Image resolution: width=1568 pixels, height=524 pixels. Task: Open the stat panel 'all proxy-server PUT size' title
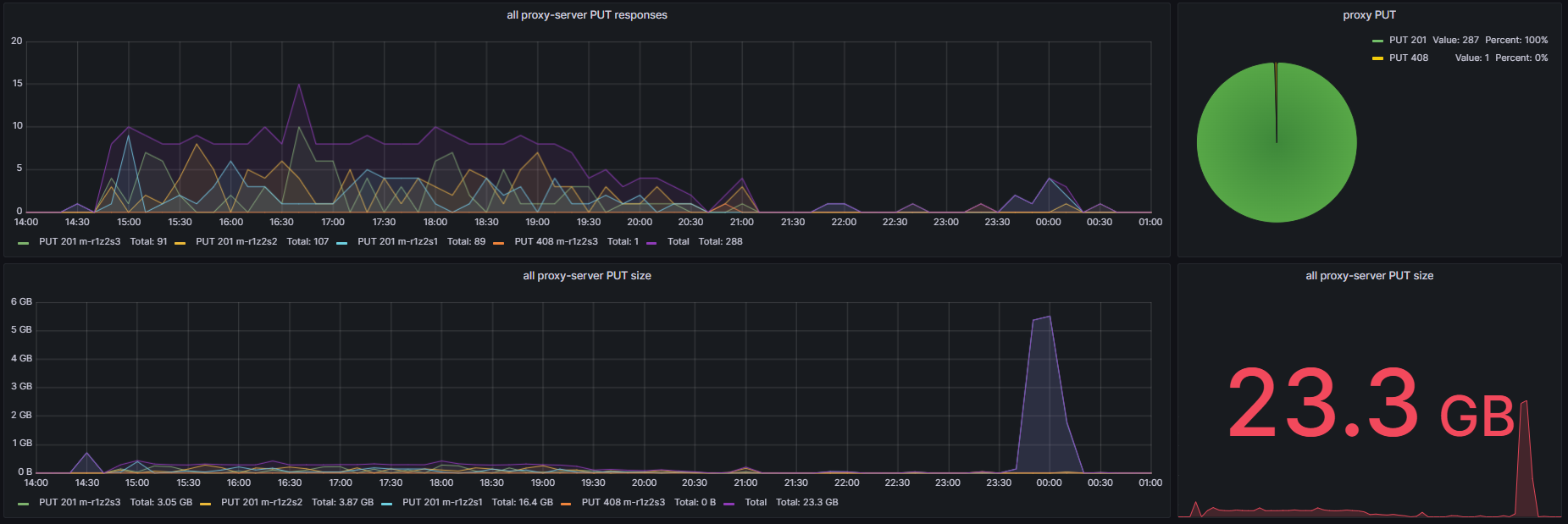[x=1369, y=276]
